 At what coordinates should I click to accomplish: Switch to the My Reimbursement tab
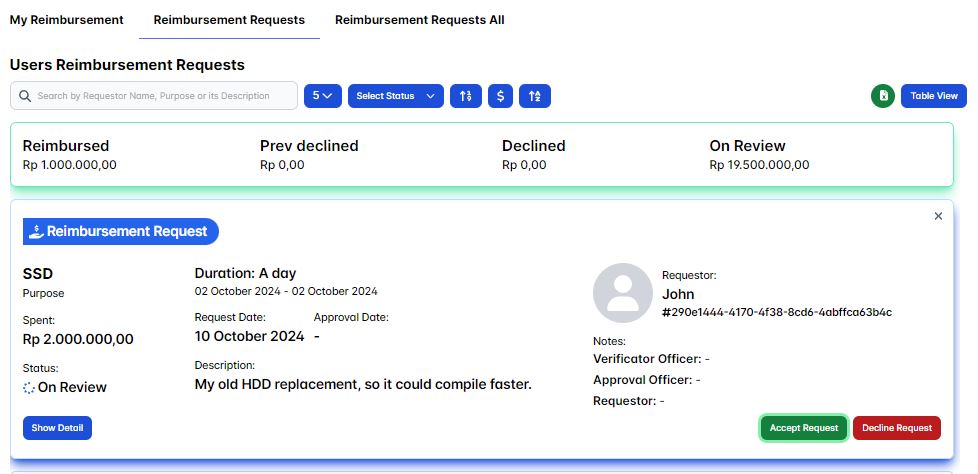tap(67, 20)
